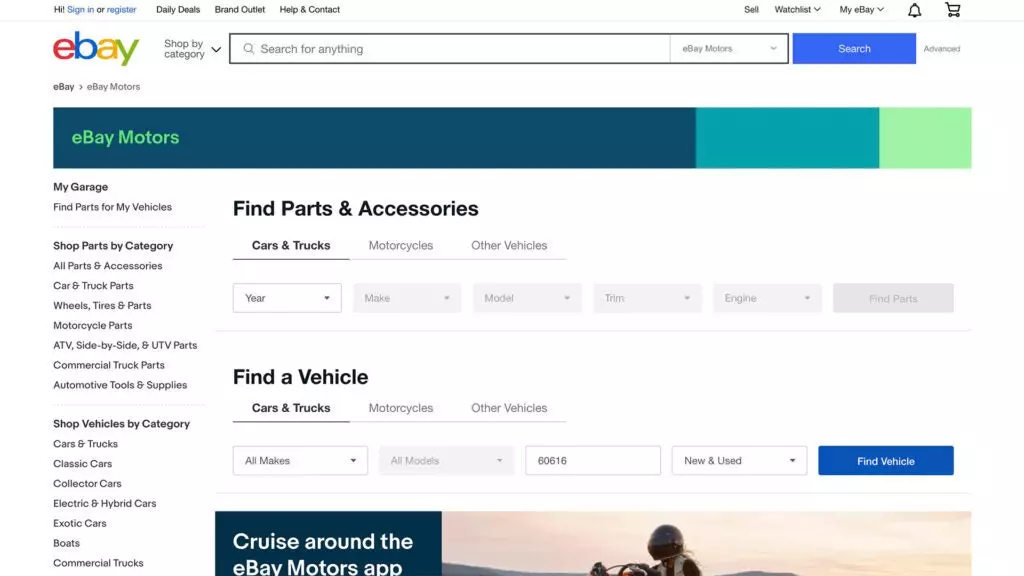This screenshot has width=1024, height=576.
Task: Click the eBay logo
Action: (x=96, y=48)
